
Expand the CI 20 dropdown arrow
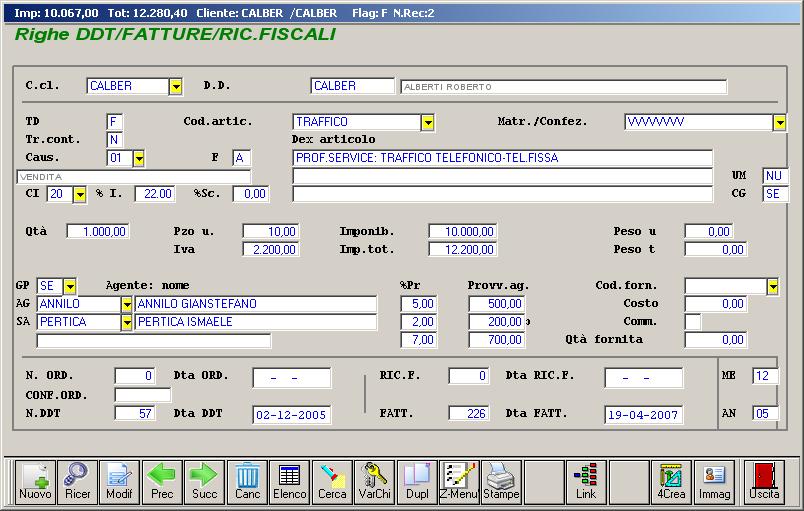[x=79, y=195]
